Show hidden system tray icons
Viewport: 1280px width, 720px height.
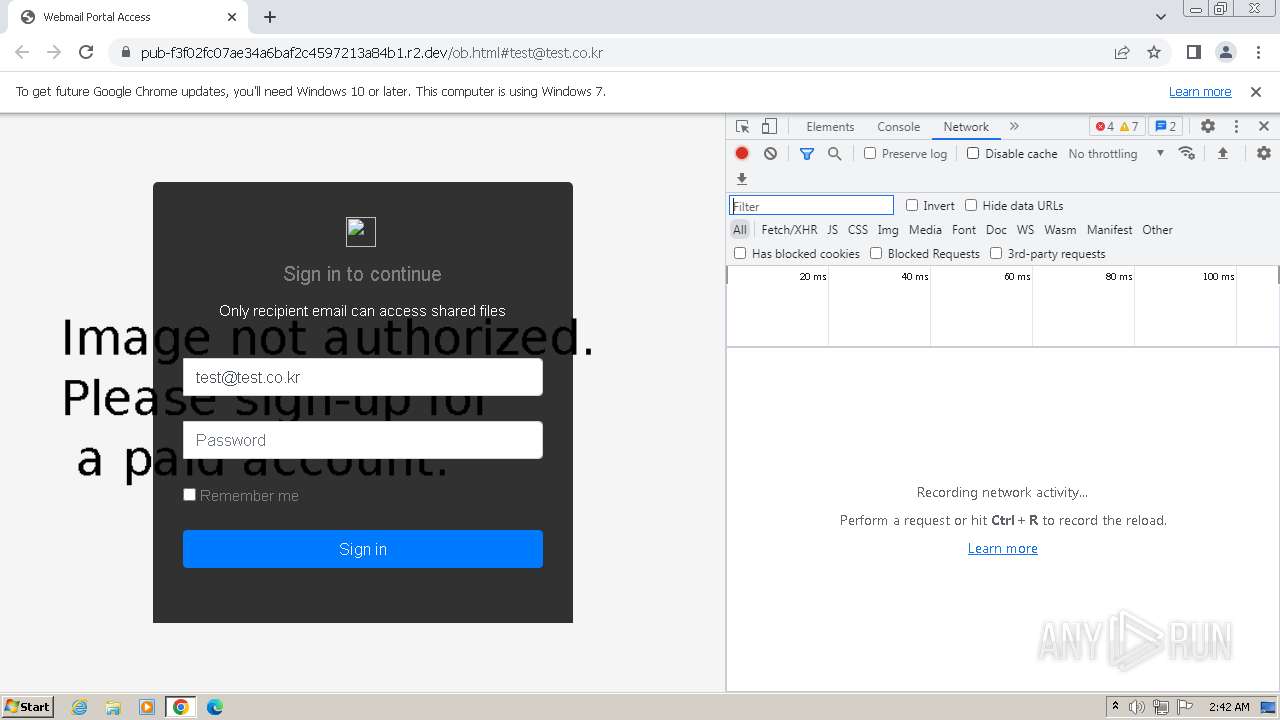pos(1115,707)
